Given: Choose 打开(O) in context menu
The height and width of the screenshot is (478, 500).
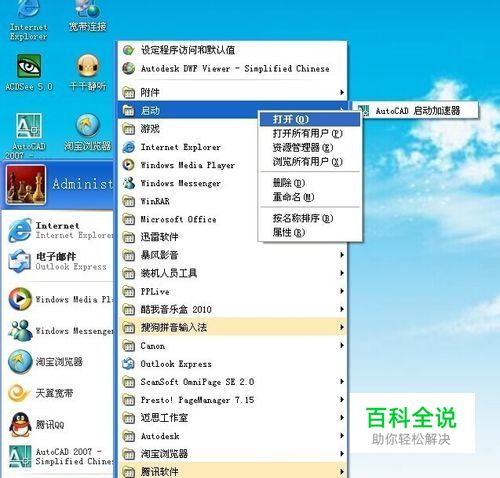Looking at the screenshot, I should (310, 119).
